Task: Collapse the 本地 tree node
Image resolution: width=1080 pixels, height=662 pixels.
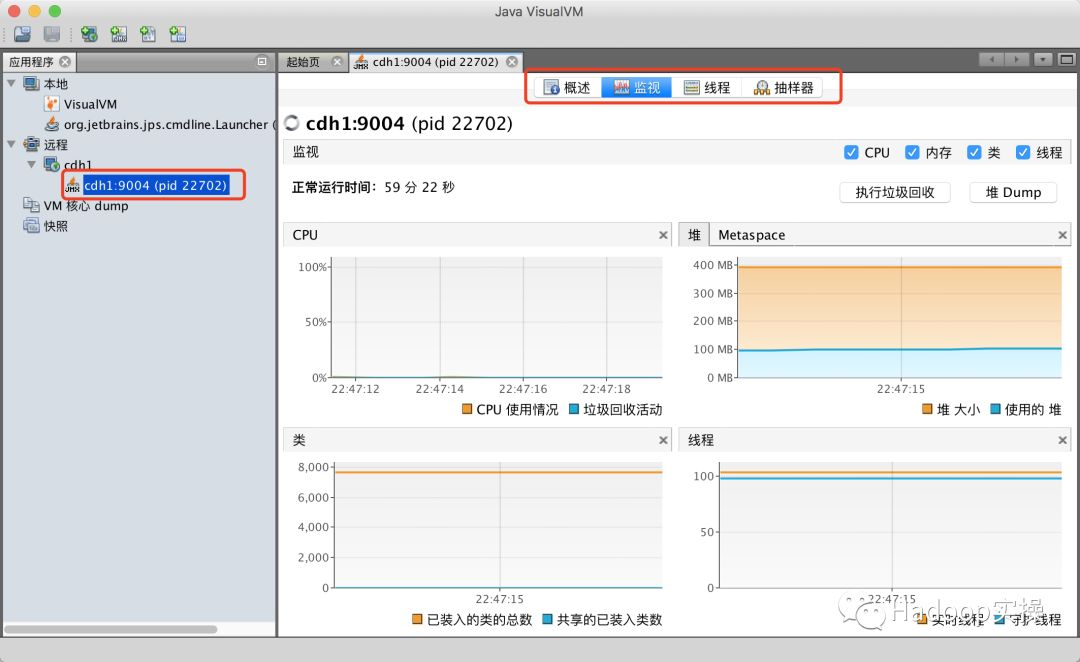Action: tap(11, 83)
